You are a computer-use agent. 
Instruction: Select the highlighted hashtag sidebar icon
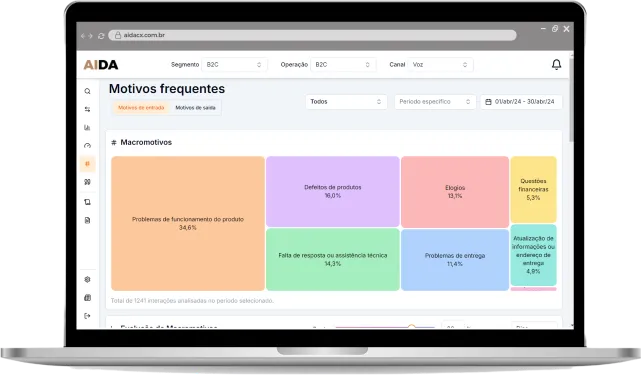(x=87, y=164)
